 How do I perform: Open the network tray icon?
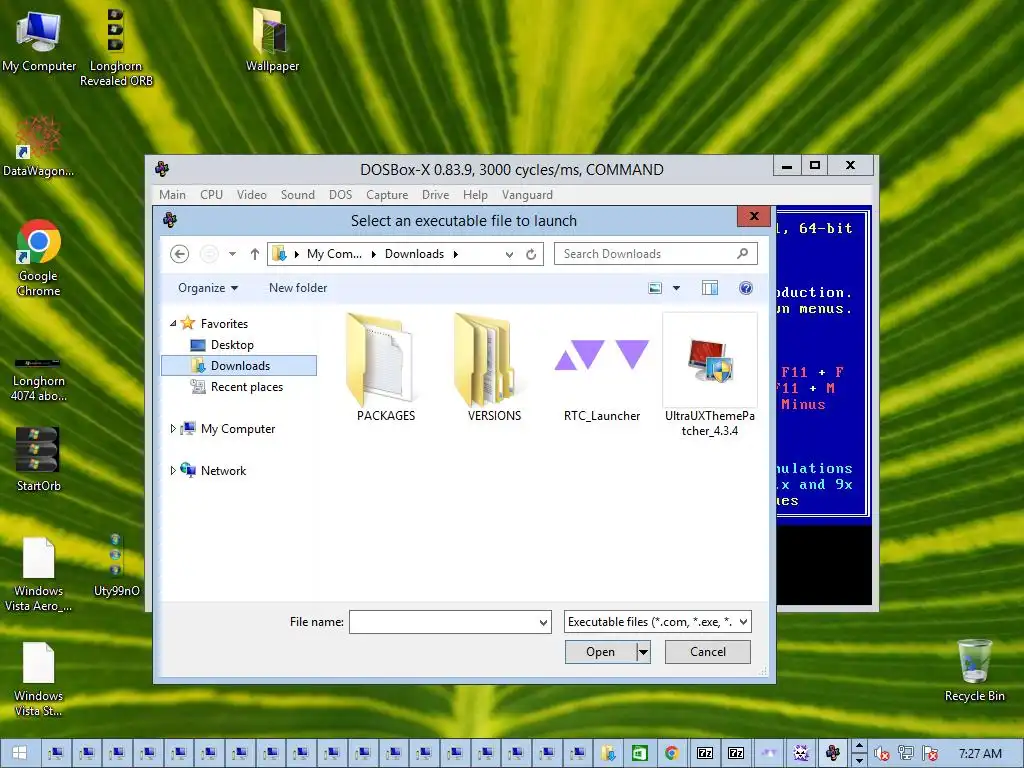(x=905, y=754)
